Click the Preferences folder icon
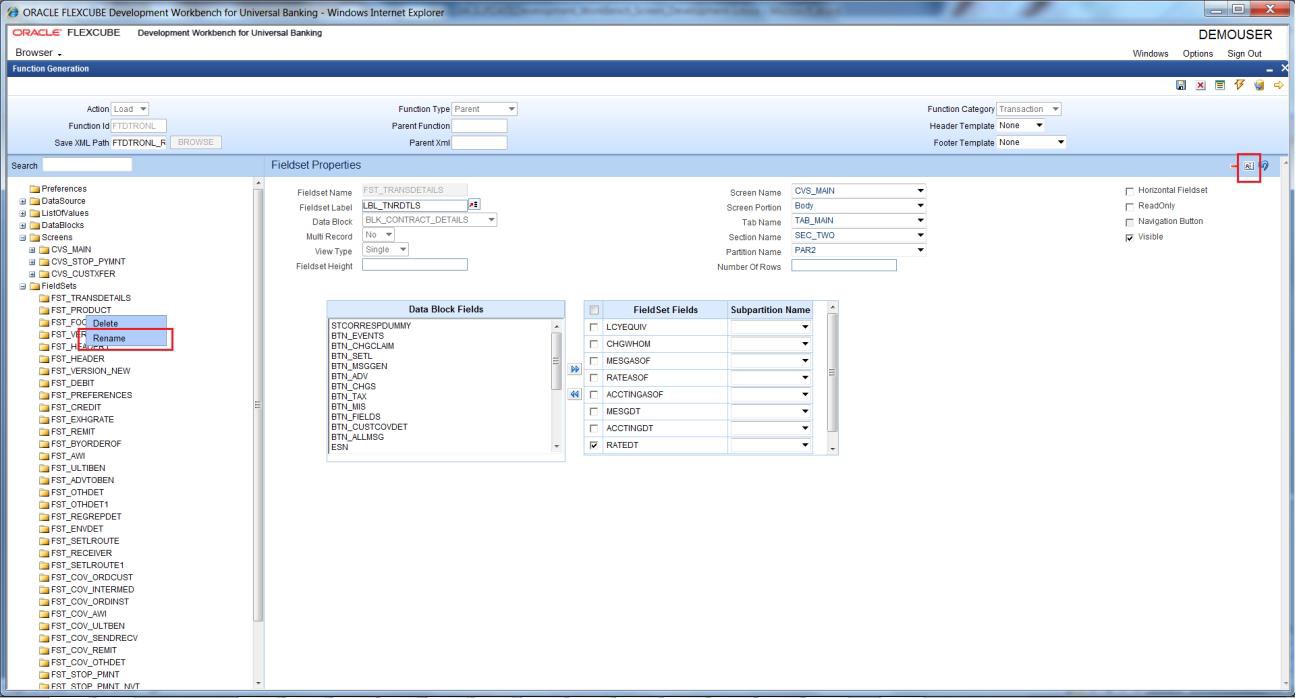The width and height of the screenshot is (1296, 699). [x=35, y=188]
